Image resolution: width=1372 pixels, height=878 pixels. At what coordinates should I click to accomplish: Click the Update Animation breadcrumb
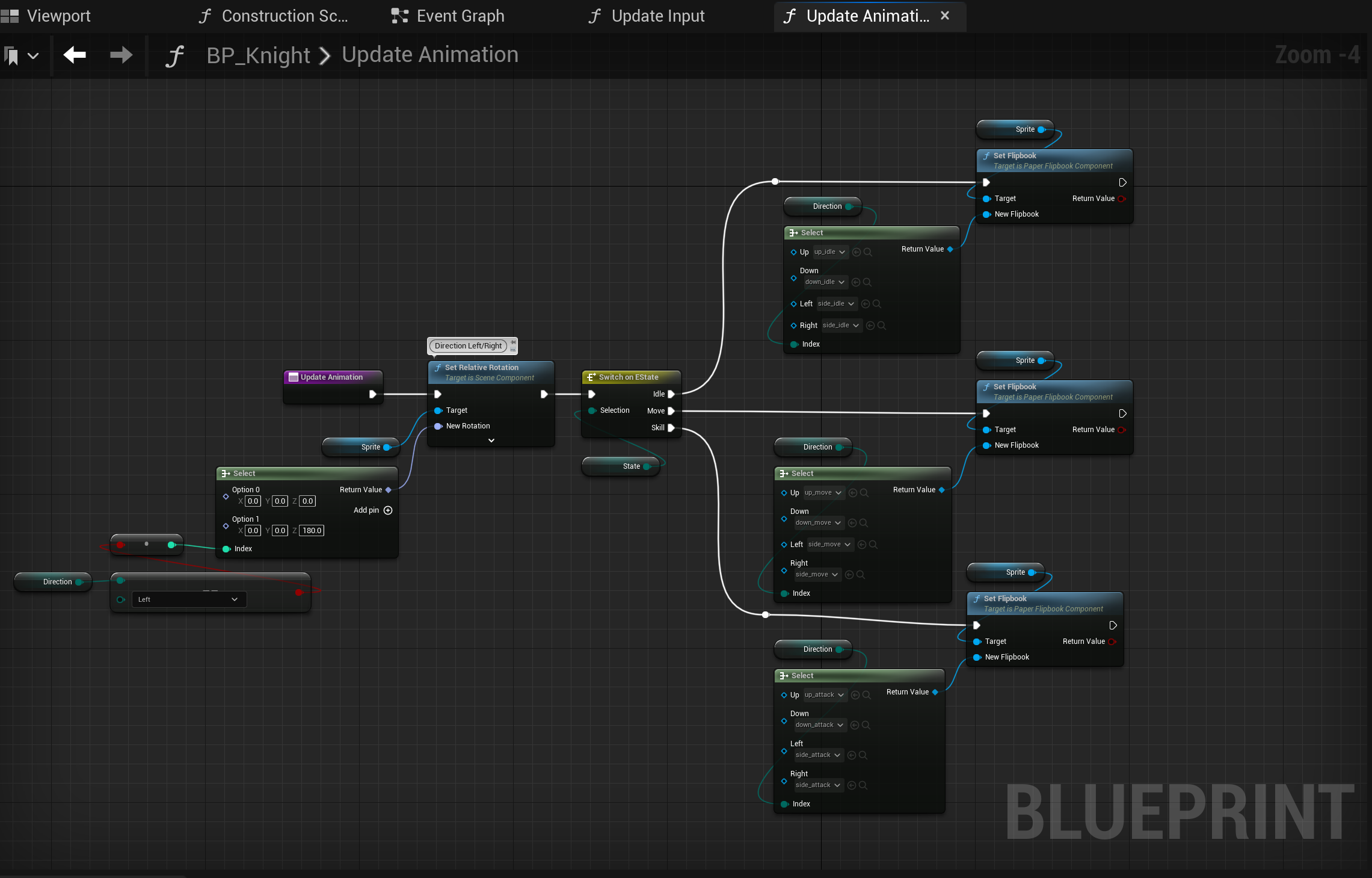[x=430, y=55]
